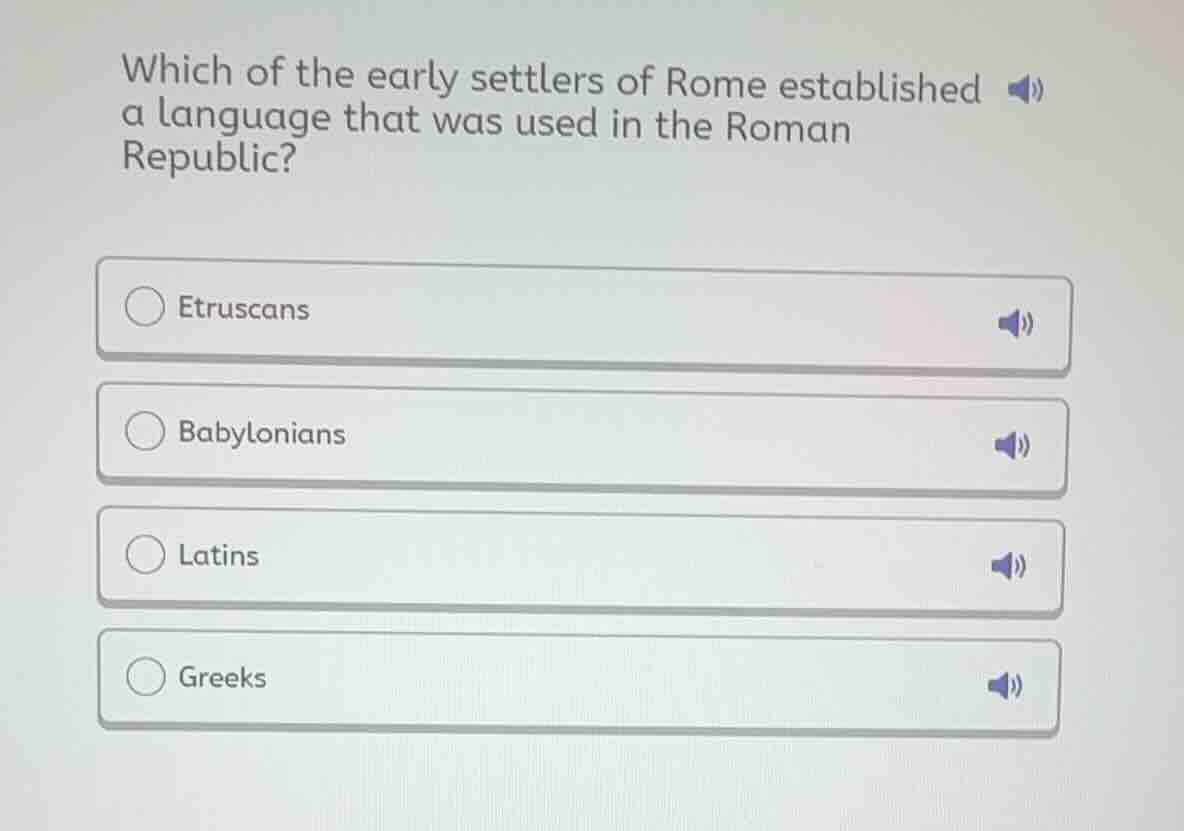Play audio for the Etruscans answer
1184x831 pixels.
click(x=1013, y=323)
